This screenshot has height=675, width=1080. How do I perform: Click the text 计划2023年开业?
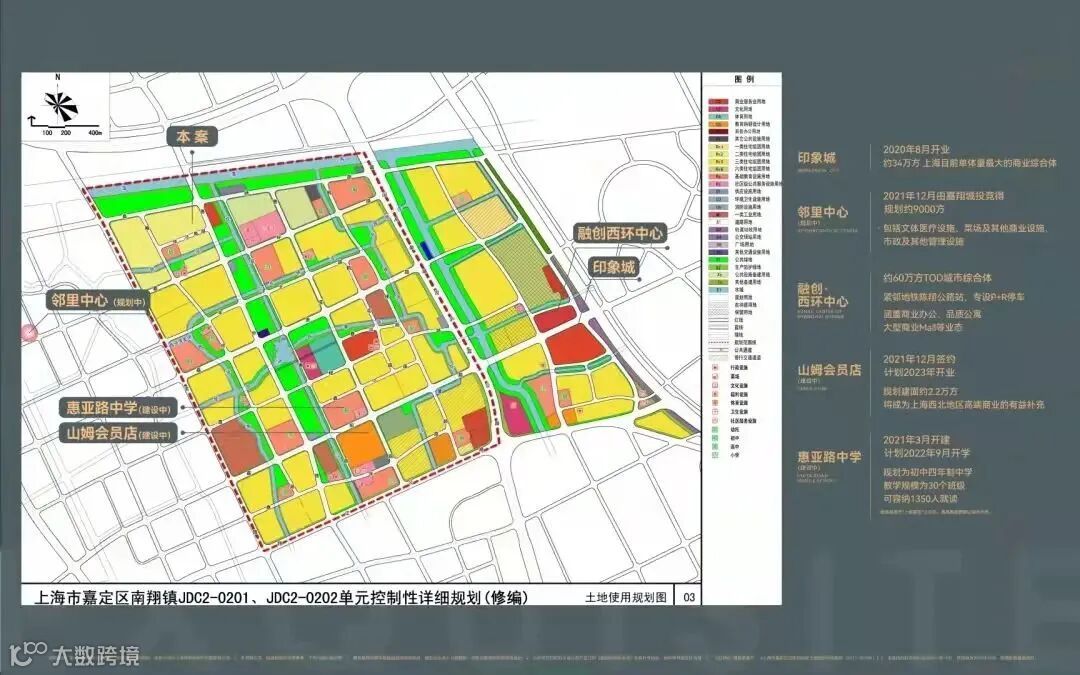pos(919,372)
